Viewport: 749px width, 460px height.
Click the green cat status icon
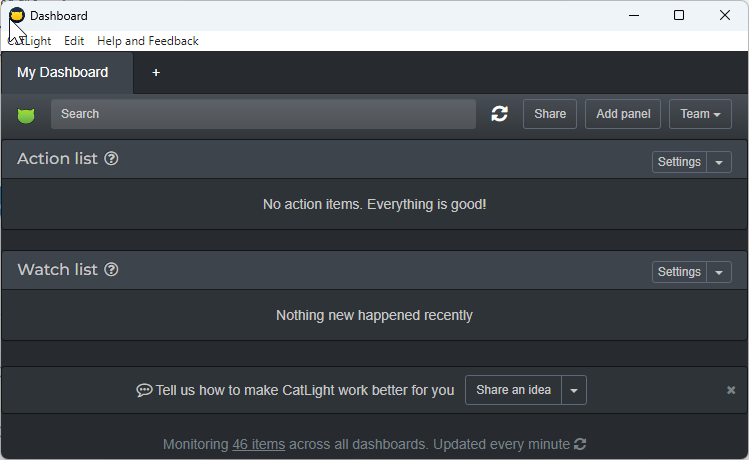(26, 115)
